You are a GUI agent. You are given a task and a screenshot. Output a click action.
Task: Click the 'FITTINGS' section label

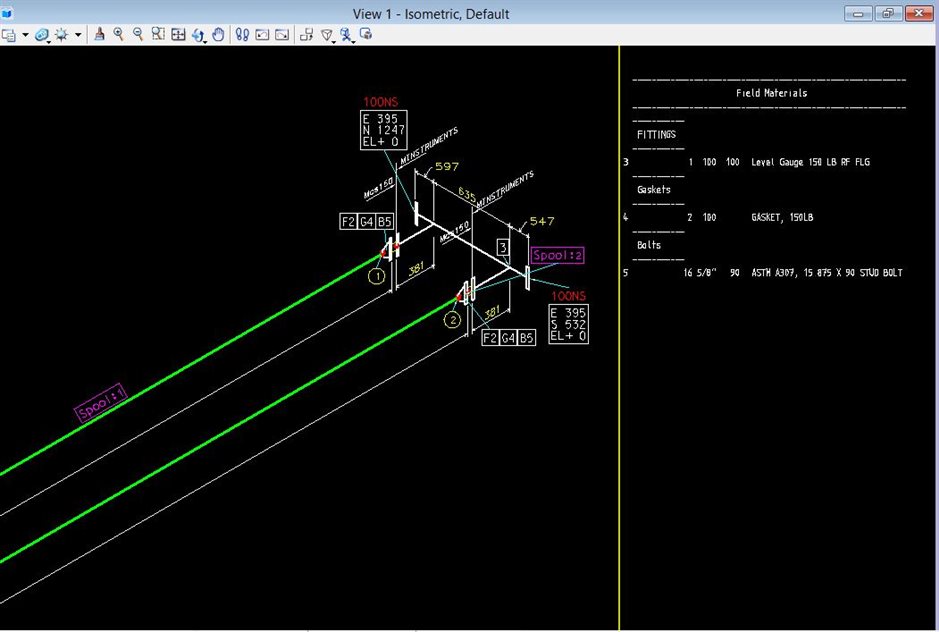tap(656, 134)
